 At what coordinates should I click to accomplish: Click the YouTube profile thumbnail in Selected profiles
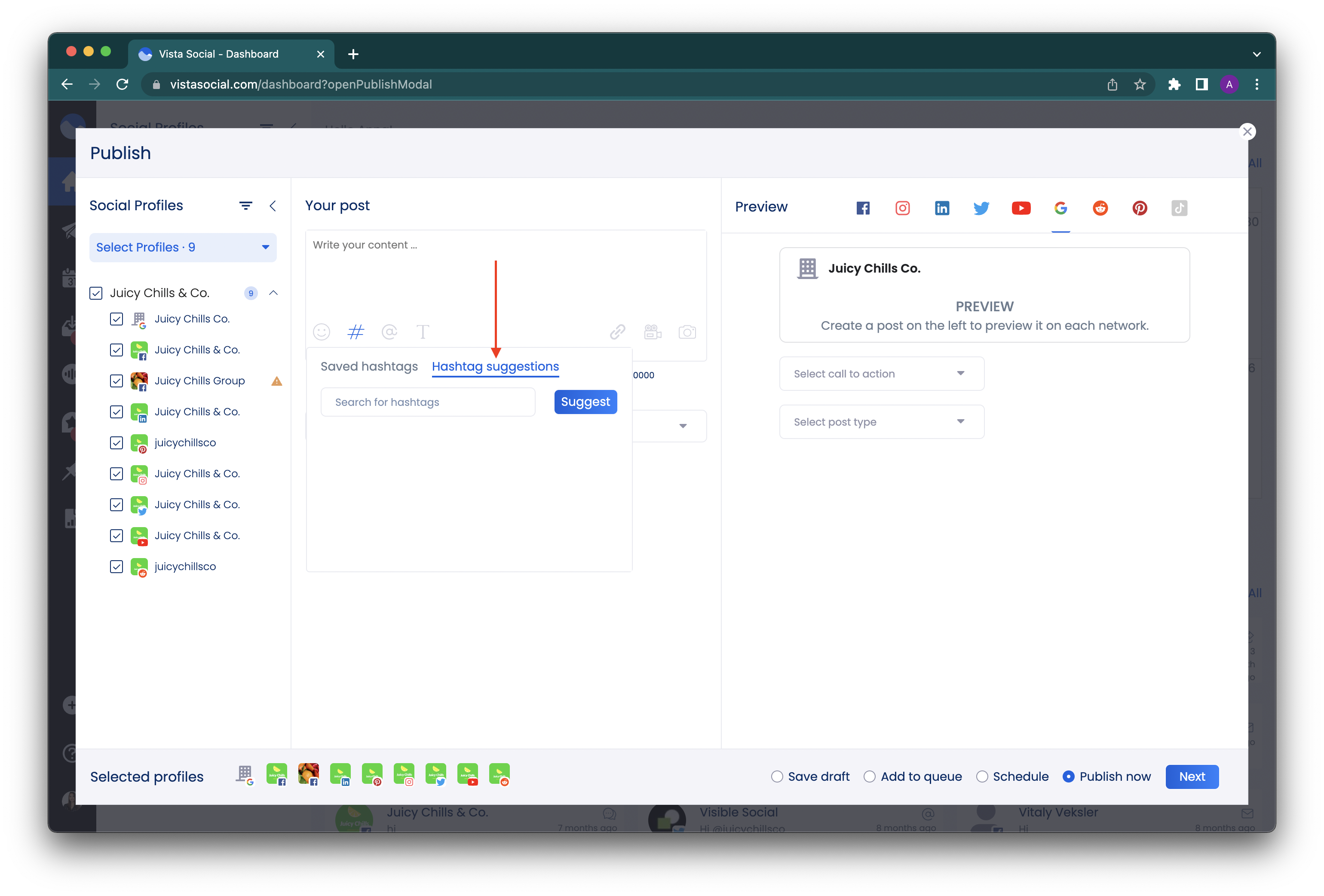coord(468,775)
